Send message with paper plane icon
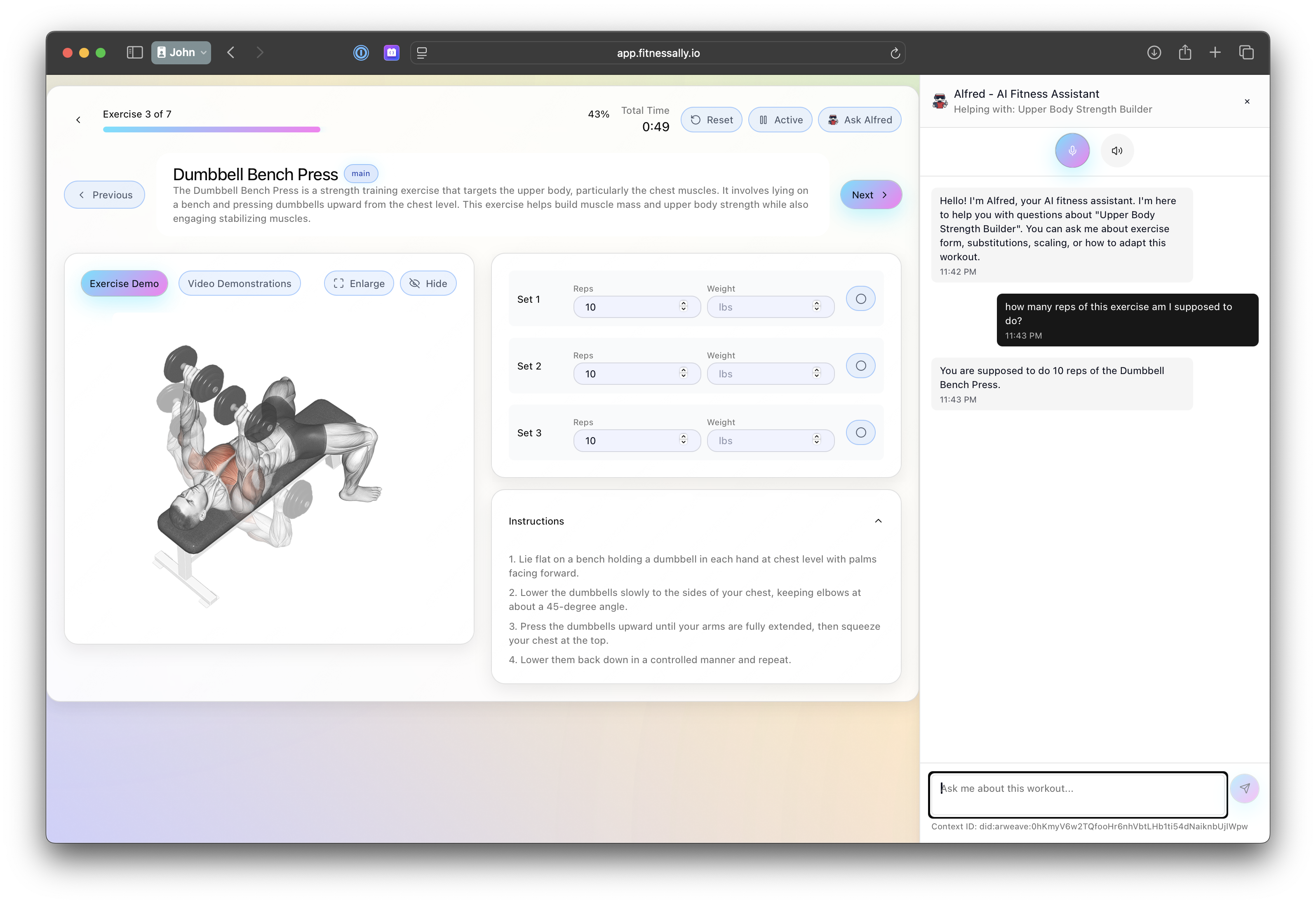 1244,788
